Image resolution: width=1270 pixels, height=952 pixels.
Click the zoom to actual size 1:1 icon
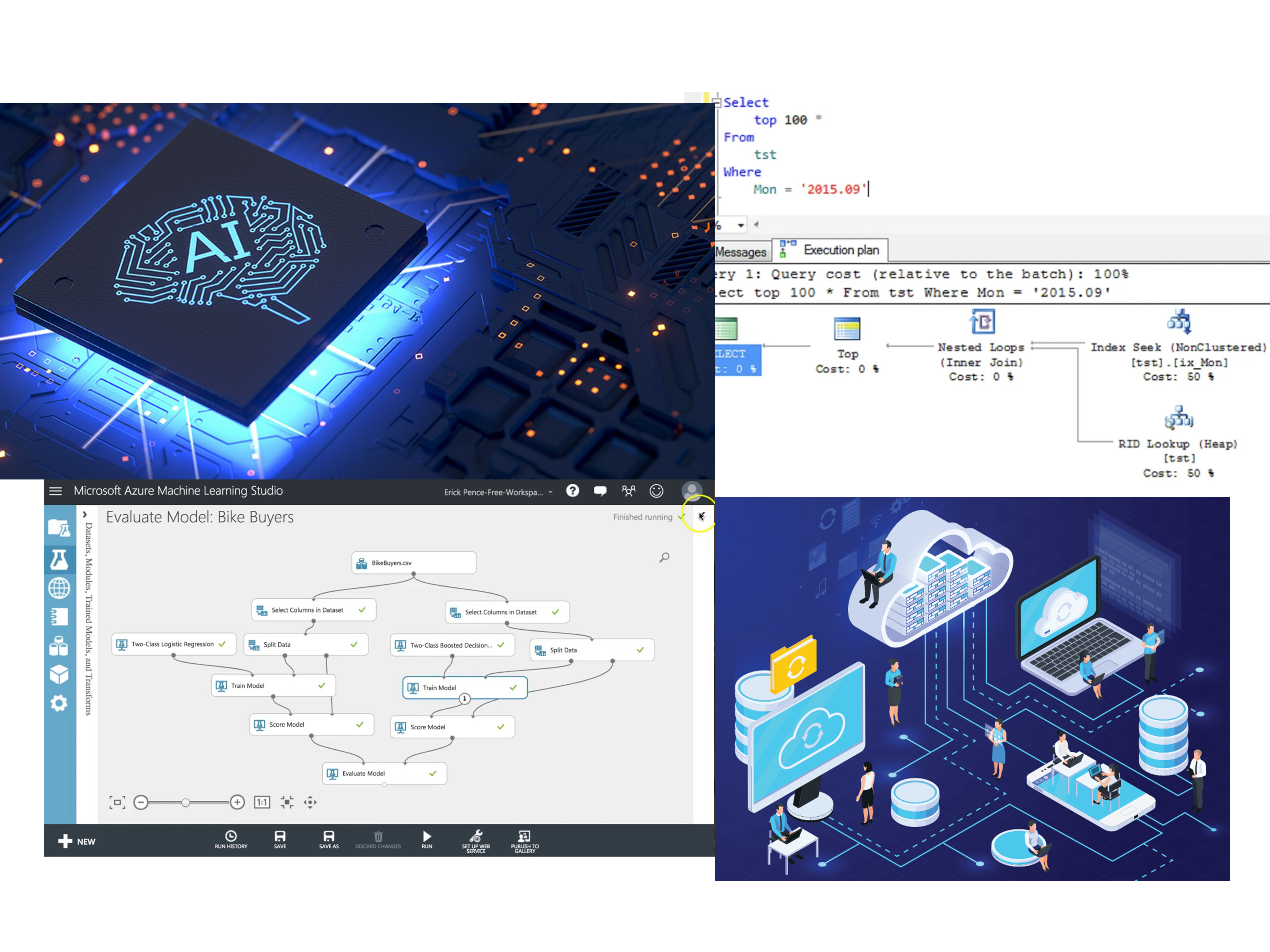[262, 802]
